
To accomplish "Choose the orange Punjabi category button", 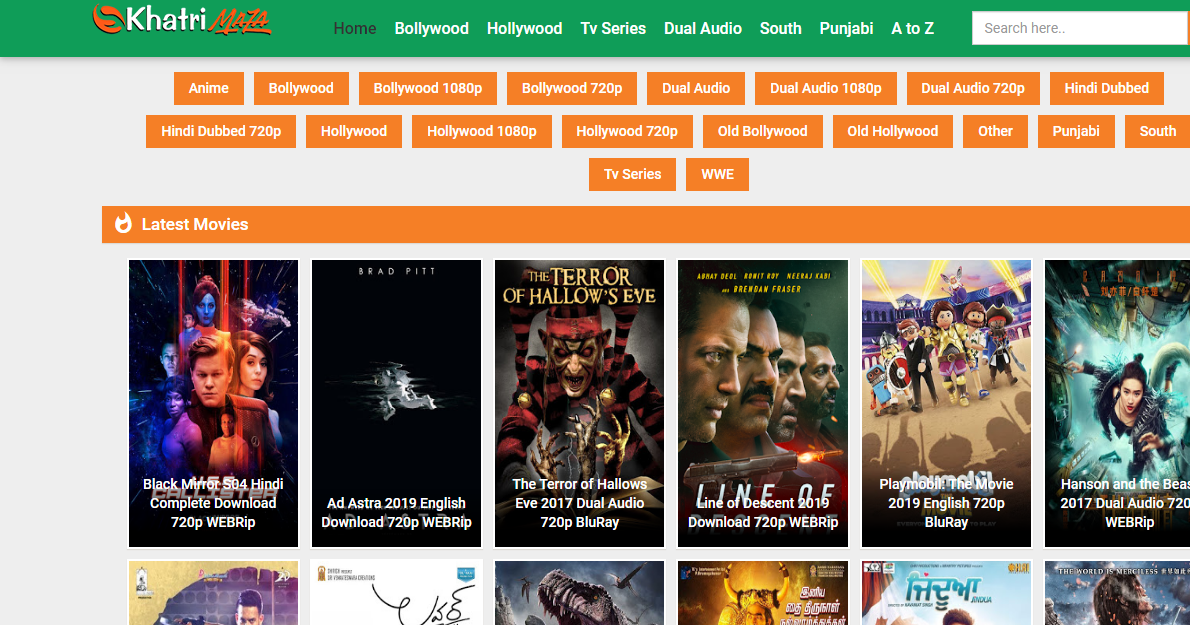I will 1075,131.
